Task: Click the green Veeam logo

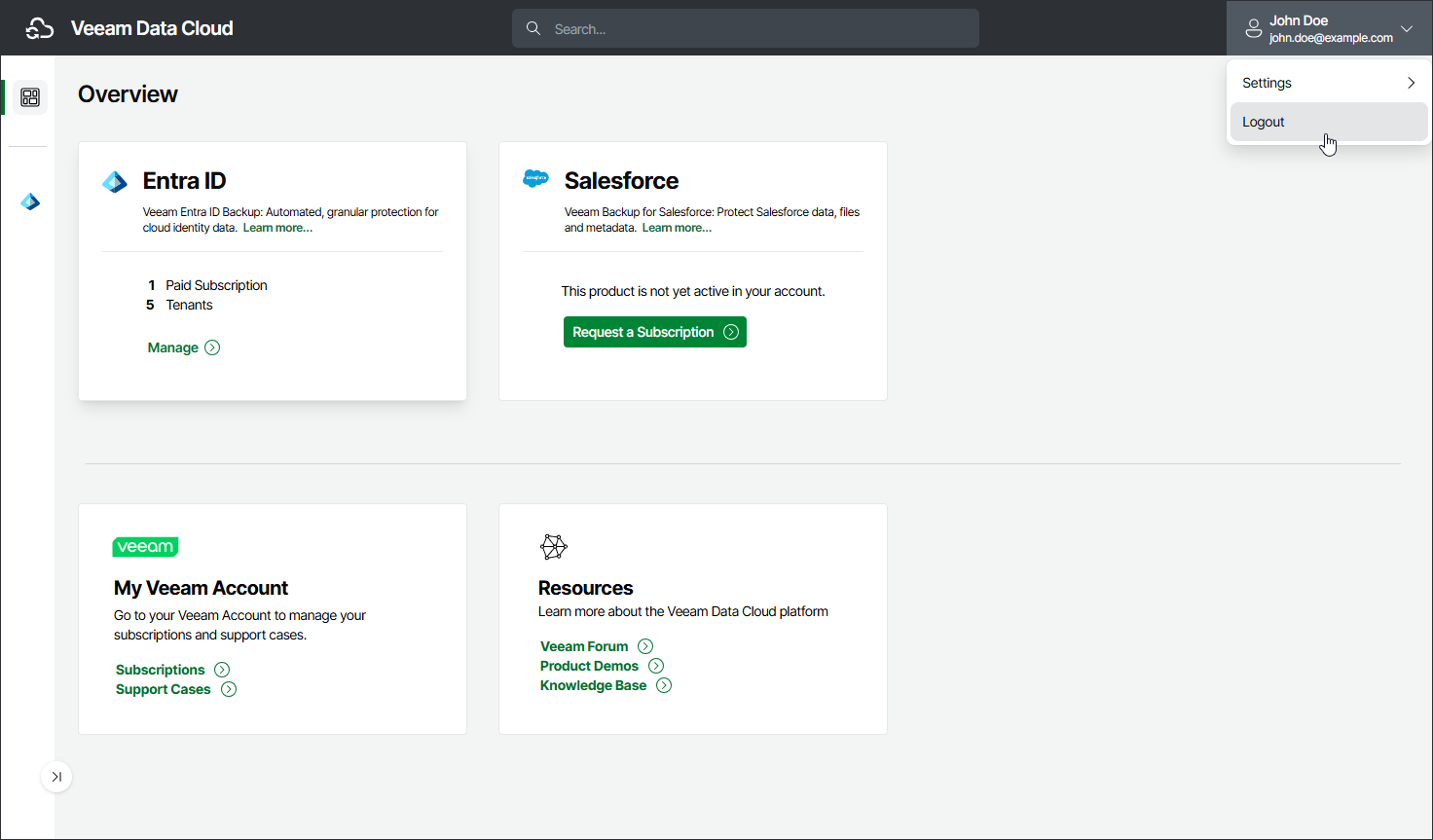Action: click(x=145, y=547)
